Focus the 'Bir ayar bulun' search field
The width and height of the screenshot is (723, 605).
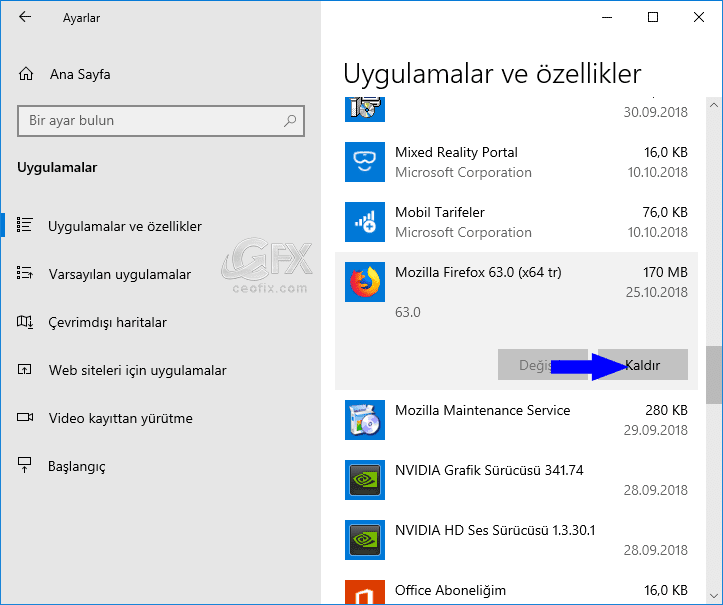pos(161,121)
